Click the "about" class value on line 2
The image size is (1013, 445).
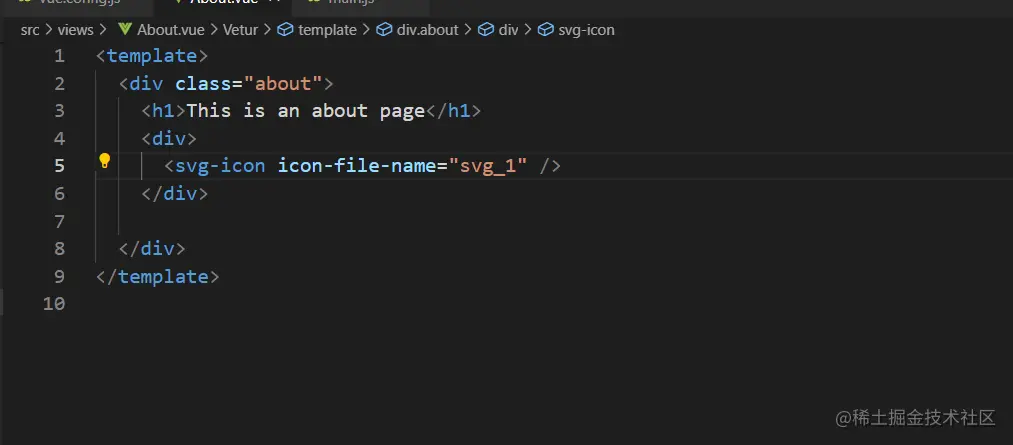click(282, 83)
